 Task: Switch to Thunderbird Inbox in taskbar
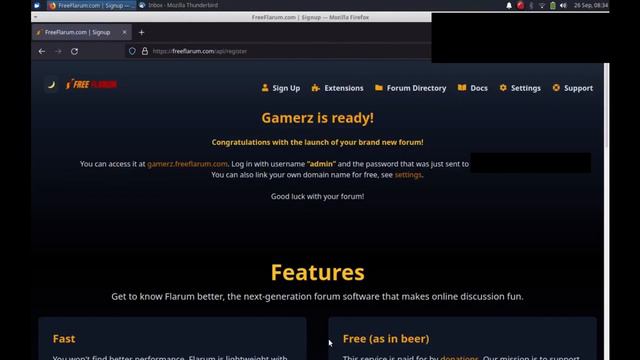click(178, 5)
